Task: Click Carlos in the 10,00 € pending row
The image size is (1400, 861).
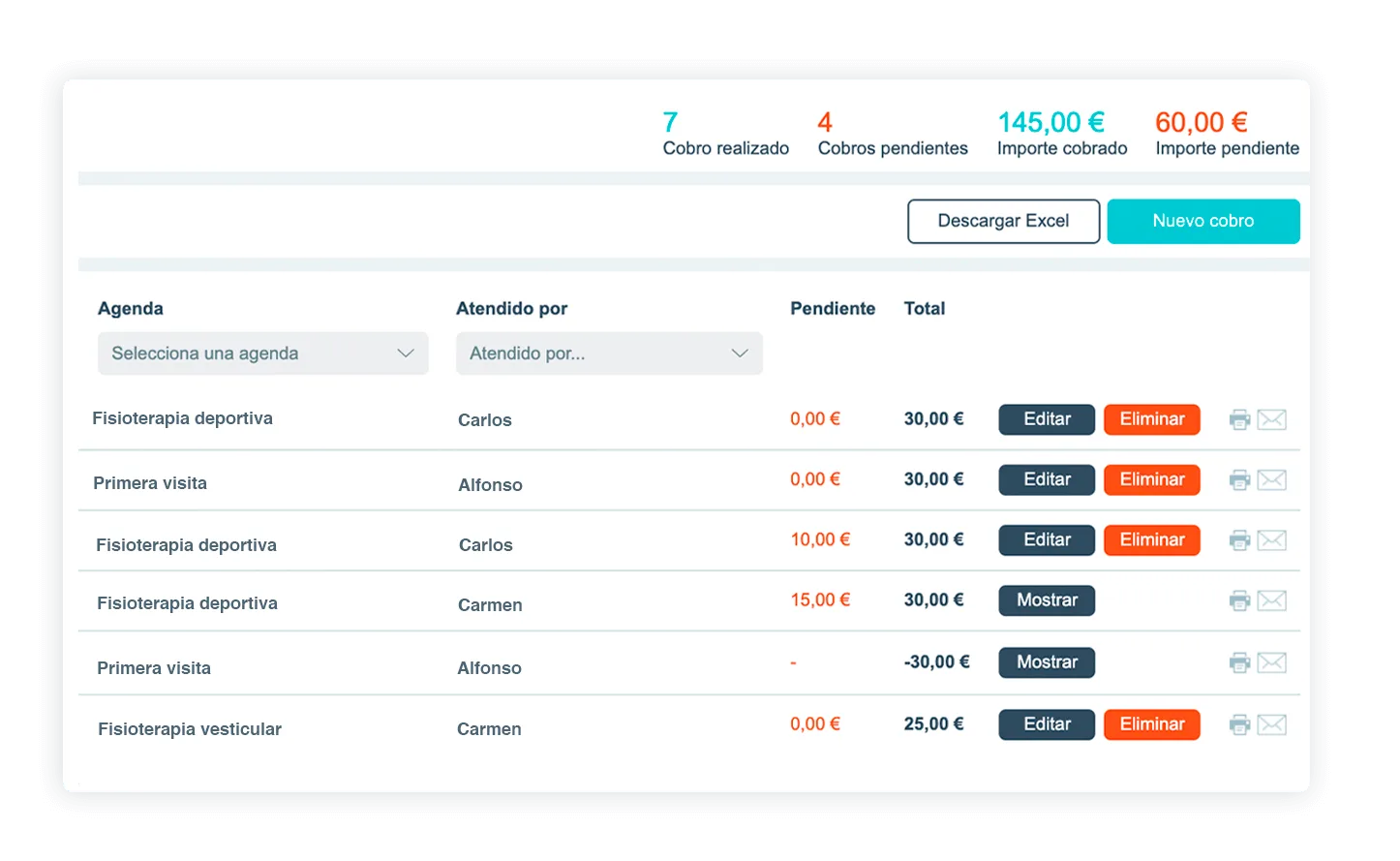Action: point(486,545)
